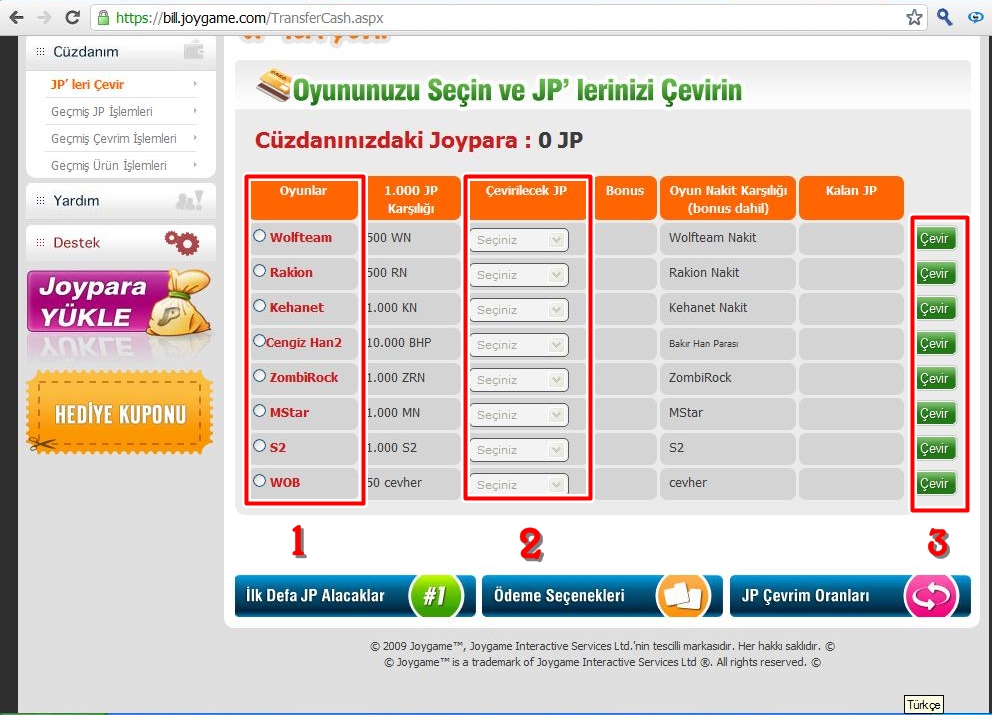
Task: Select the S2 radio button
Action: pos(259,445)
